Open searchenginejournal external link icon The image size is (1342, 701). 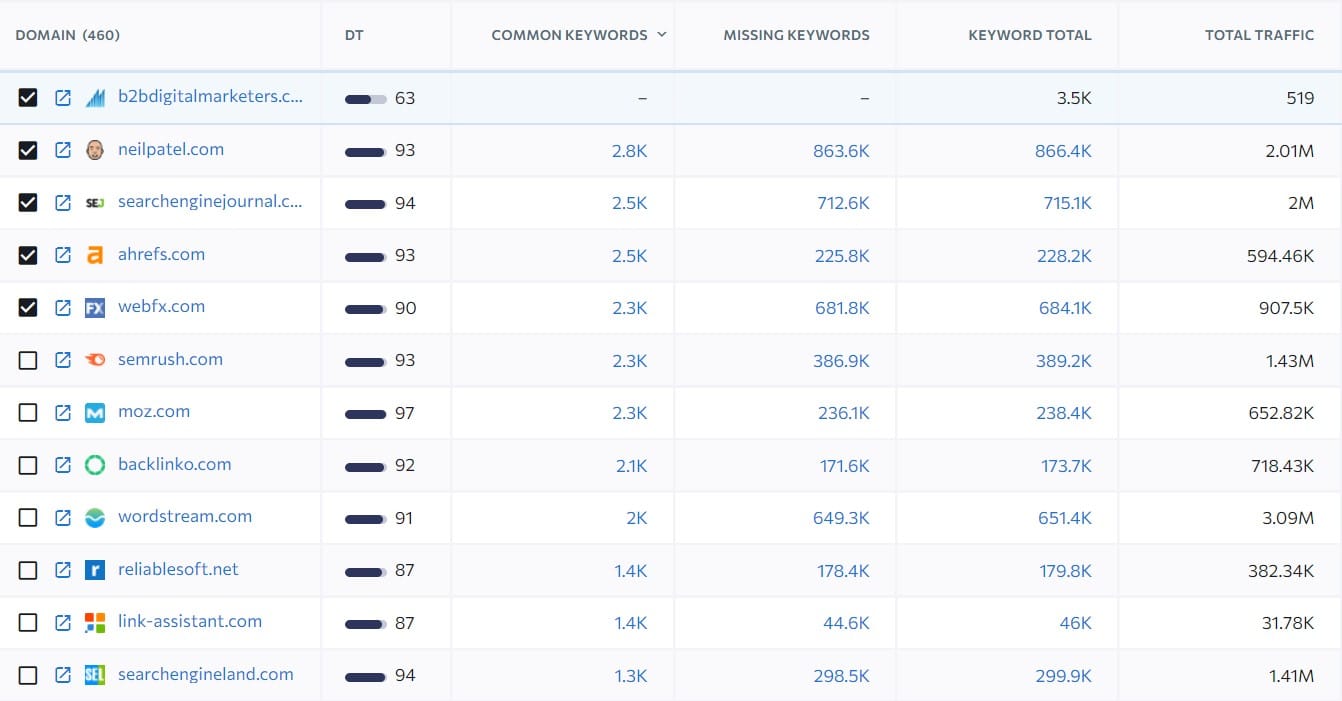click(x=63, y=203)
